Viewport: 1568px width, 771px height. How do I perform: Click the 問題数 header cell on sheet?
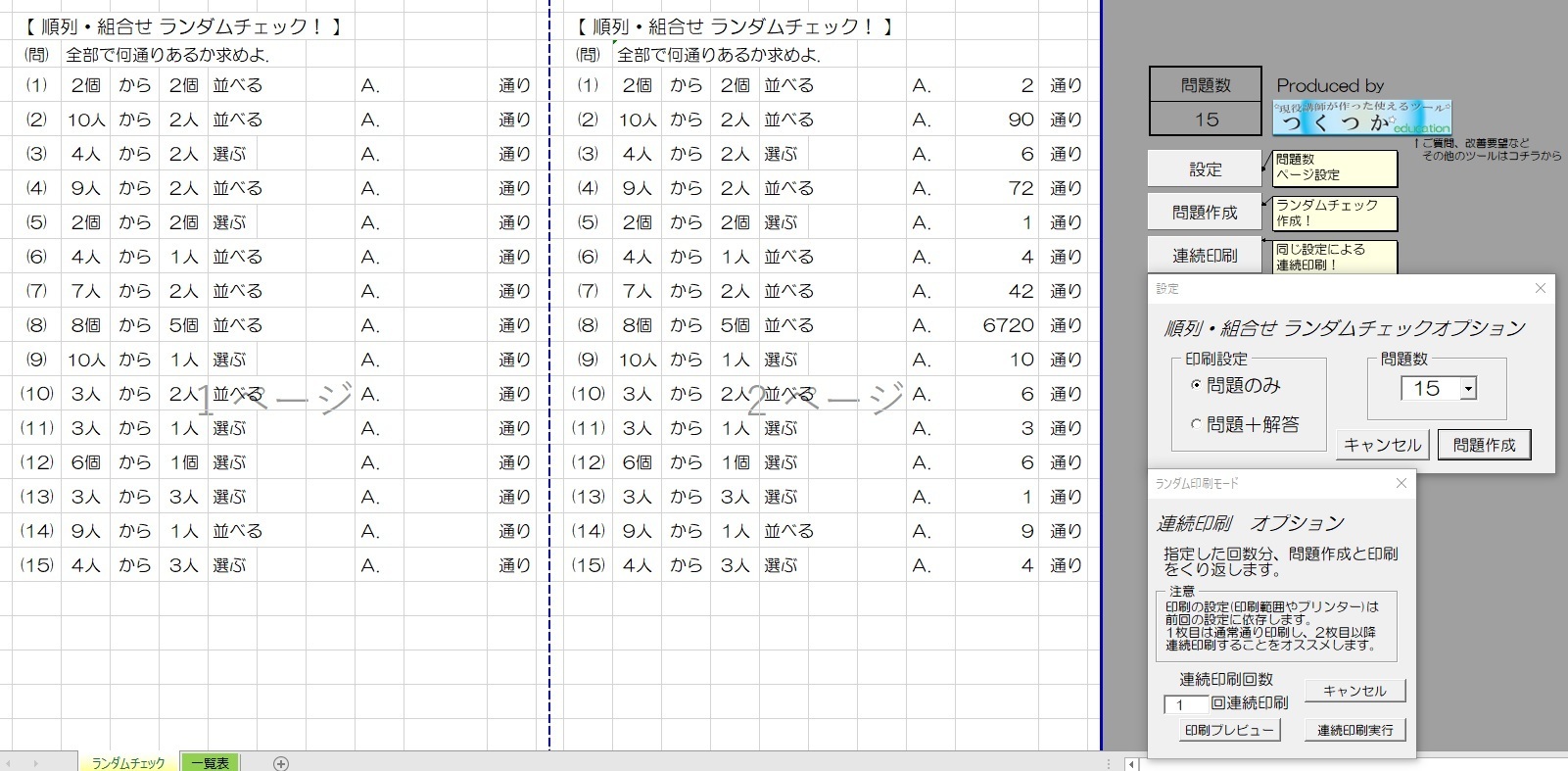click(1205, 85)
